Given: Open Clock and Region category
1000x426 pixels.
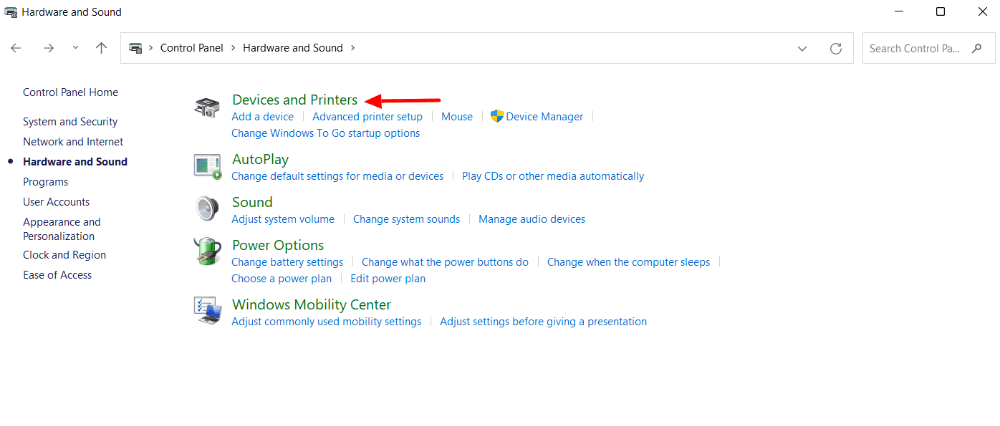Looking at the screenshot, I should point(64,254).
